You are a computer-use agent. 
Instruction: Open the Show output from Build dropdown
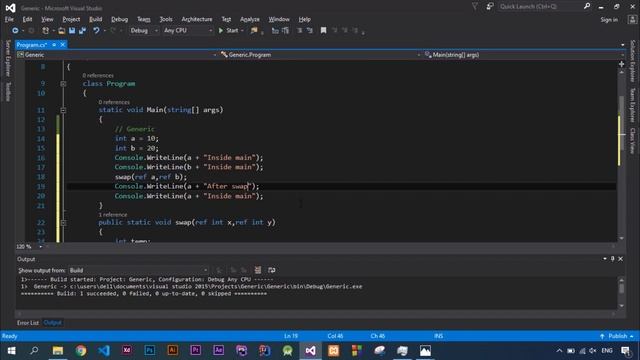click(x=138, y=270)
